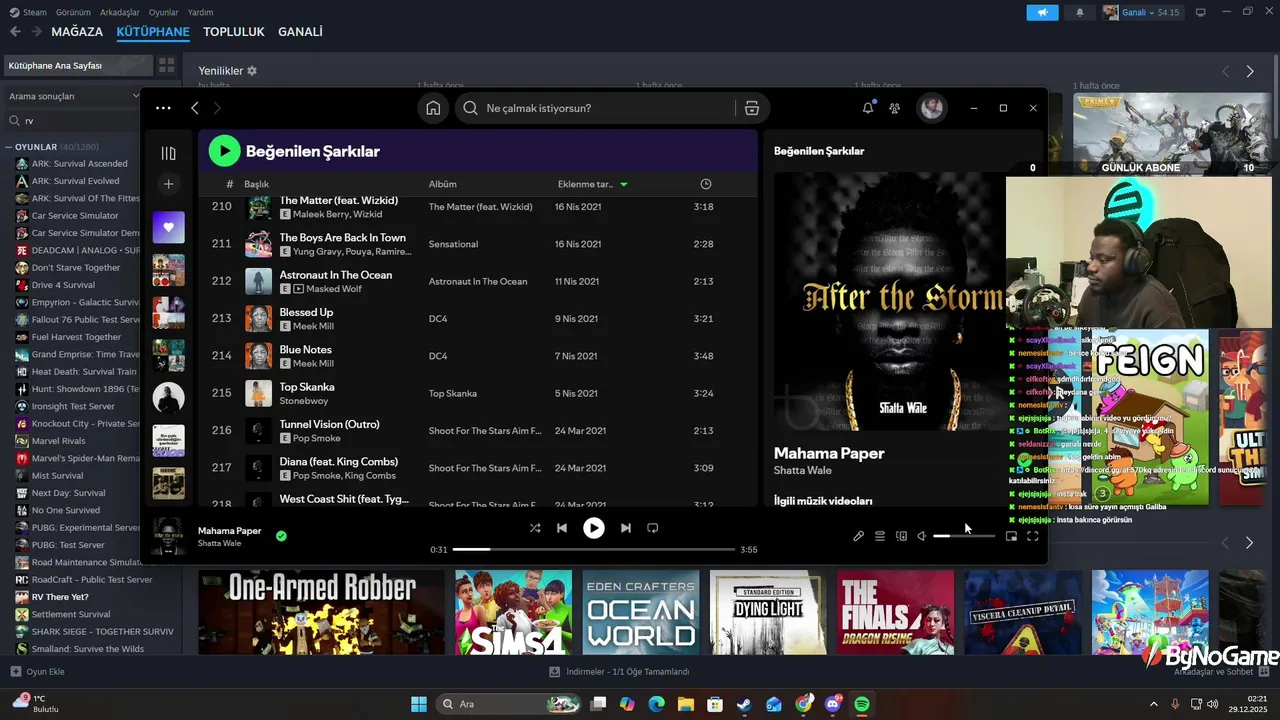This screenshot has height=720, width=1280.
Task: Sort songs by Albüm column
Action: coord(443,184)
